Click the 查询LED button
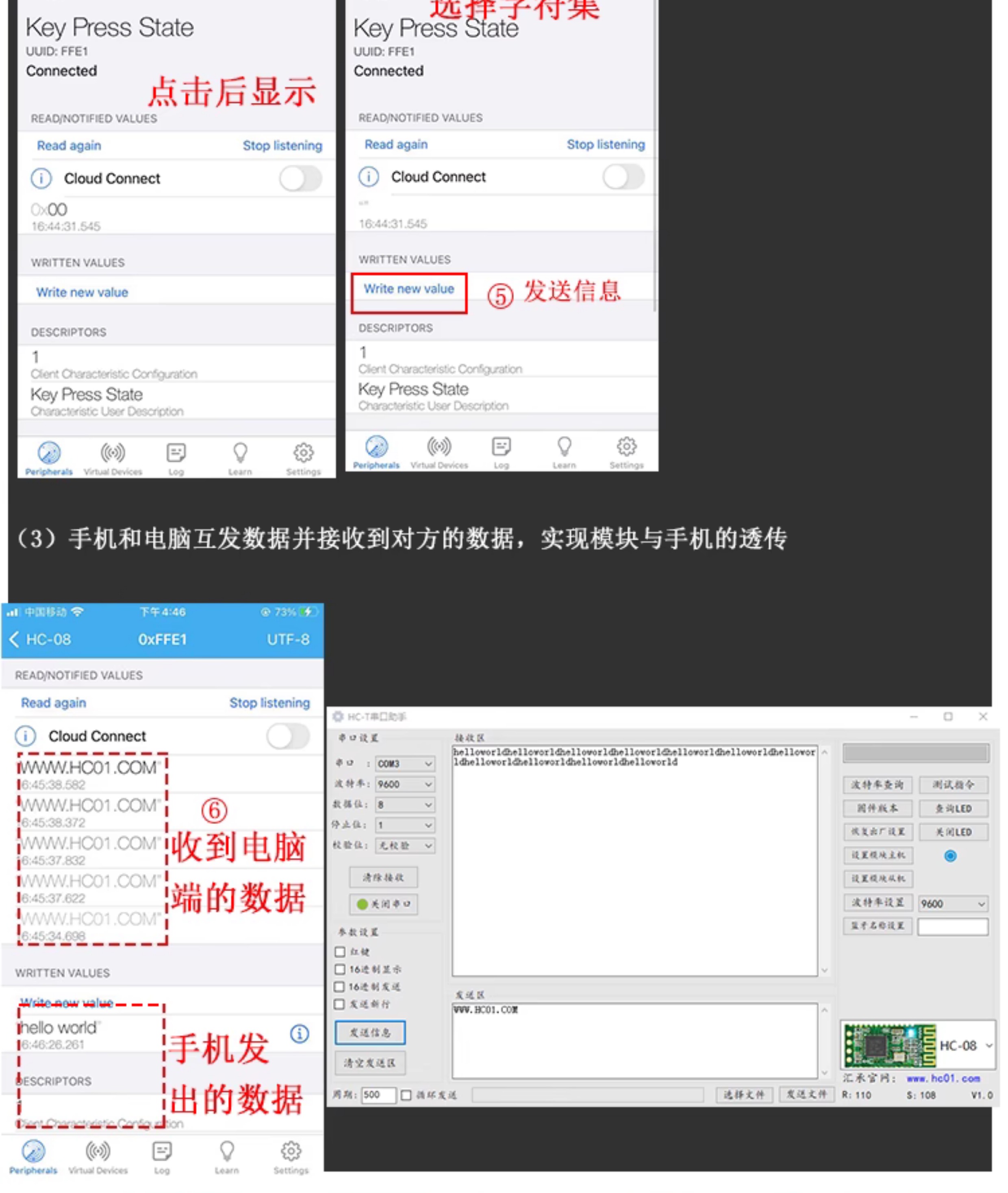The height and width of the screenshot is (1193, 1008). tap(954, 809)
